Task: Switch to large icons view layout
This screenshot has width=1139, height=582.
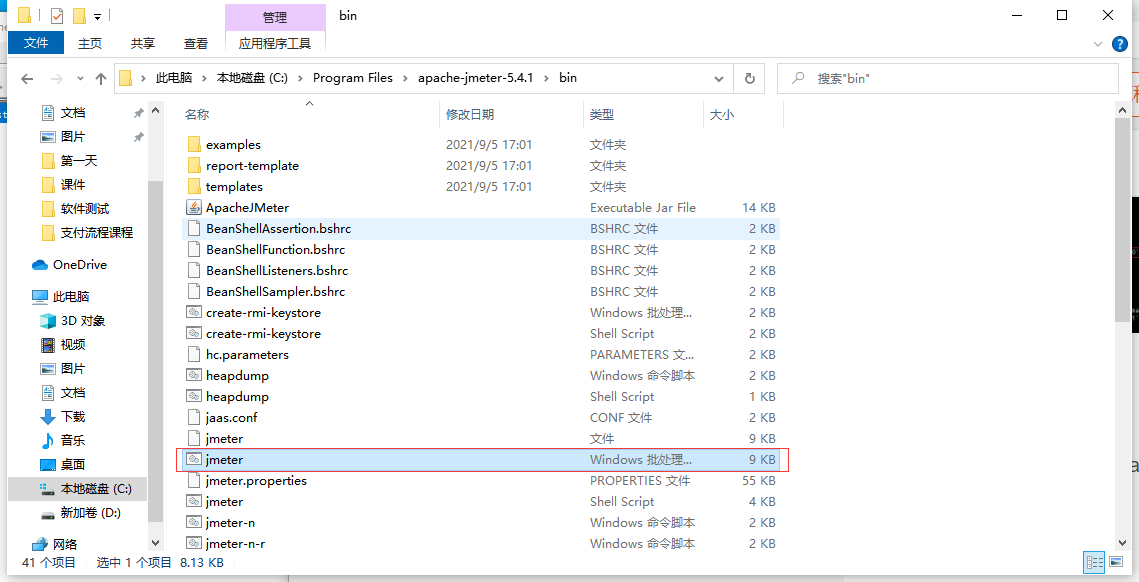Action: 1116,562
